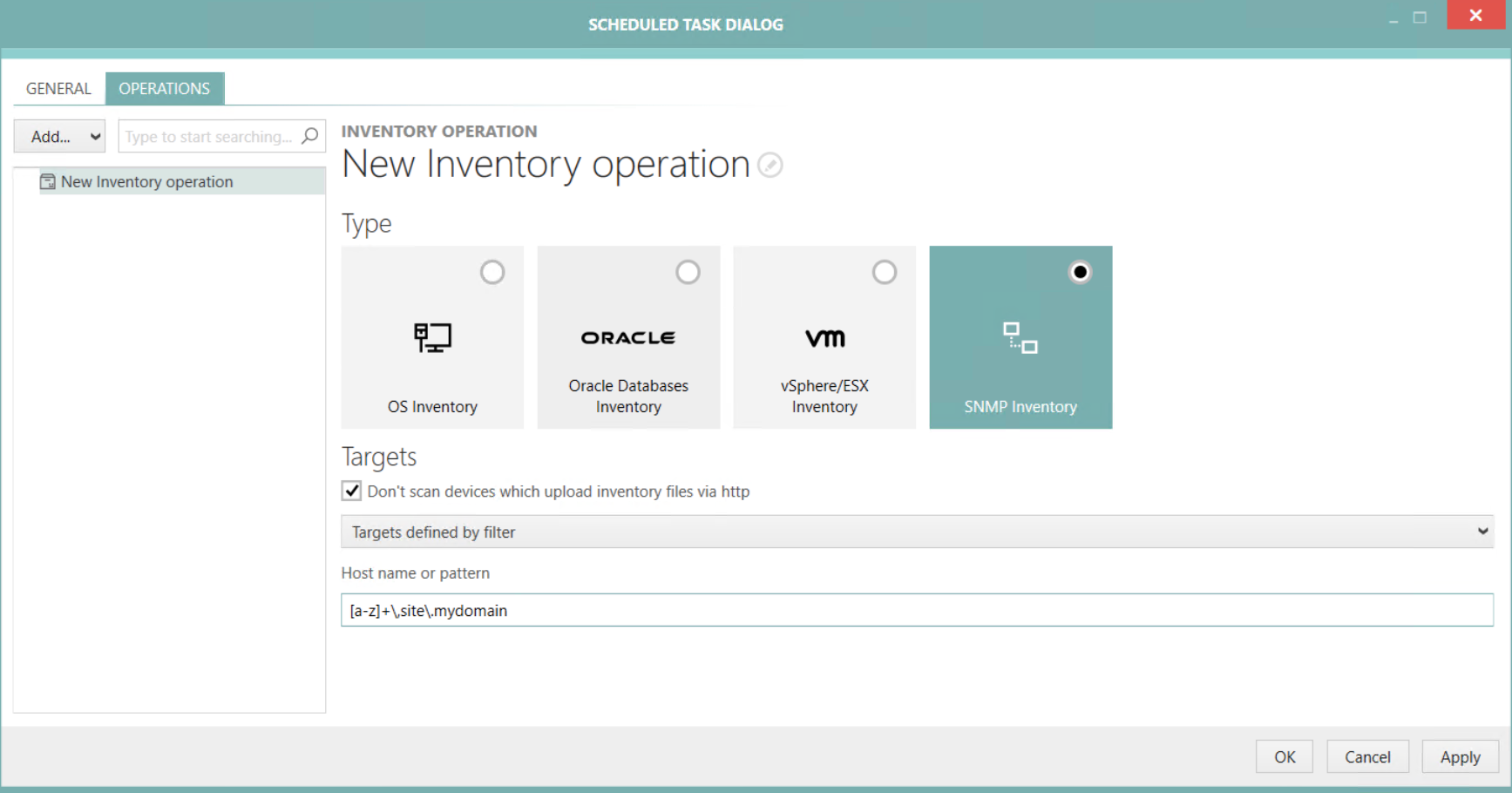The width and height of the screenshot is (1512, 793).
Task: Uncheck don't scan devices uploading via http
Action: coord(351,491)
